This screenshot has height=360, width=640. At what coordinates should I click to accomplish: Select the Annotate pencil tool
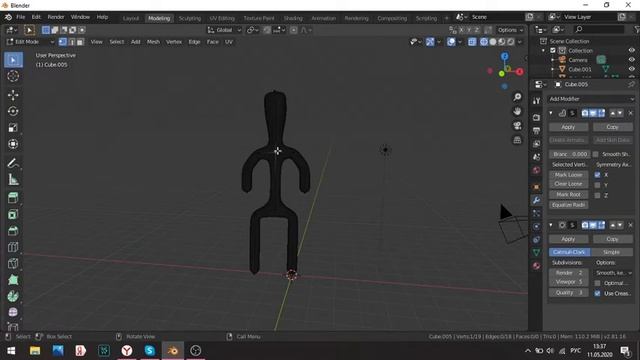(x=13, y=163)
